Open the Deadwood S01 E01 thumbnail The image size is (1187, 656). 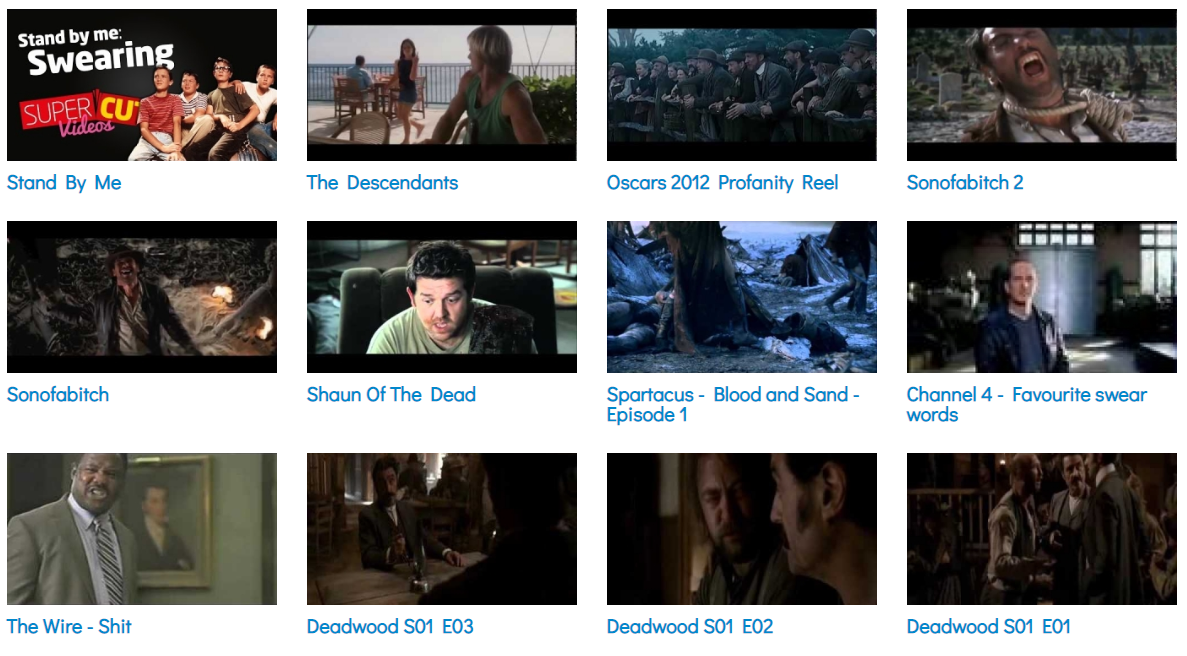coord(1041,529)
